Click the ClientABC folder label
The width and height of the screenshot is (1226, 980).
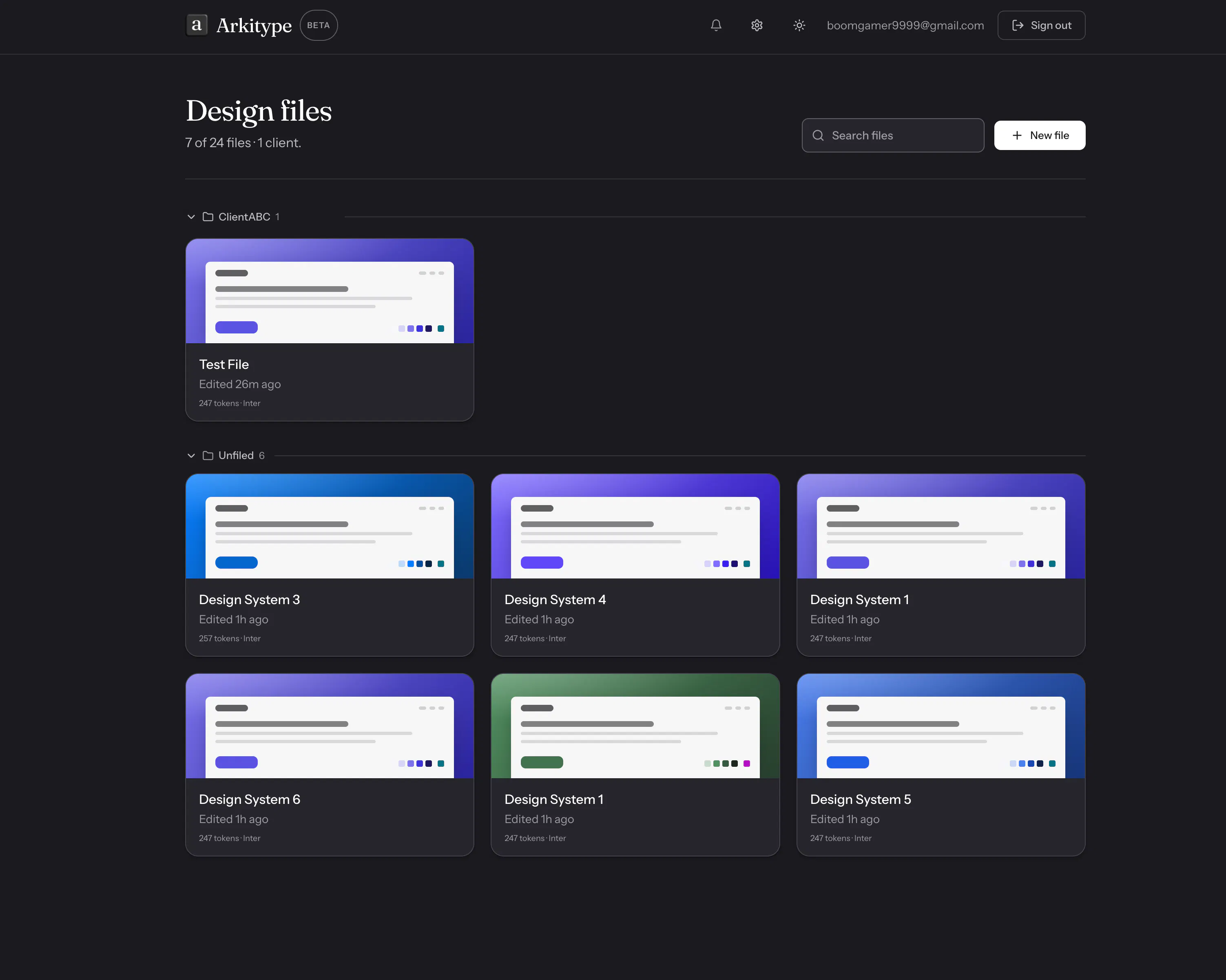(x=244, y=216)
